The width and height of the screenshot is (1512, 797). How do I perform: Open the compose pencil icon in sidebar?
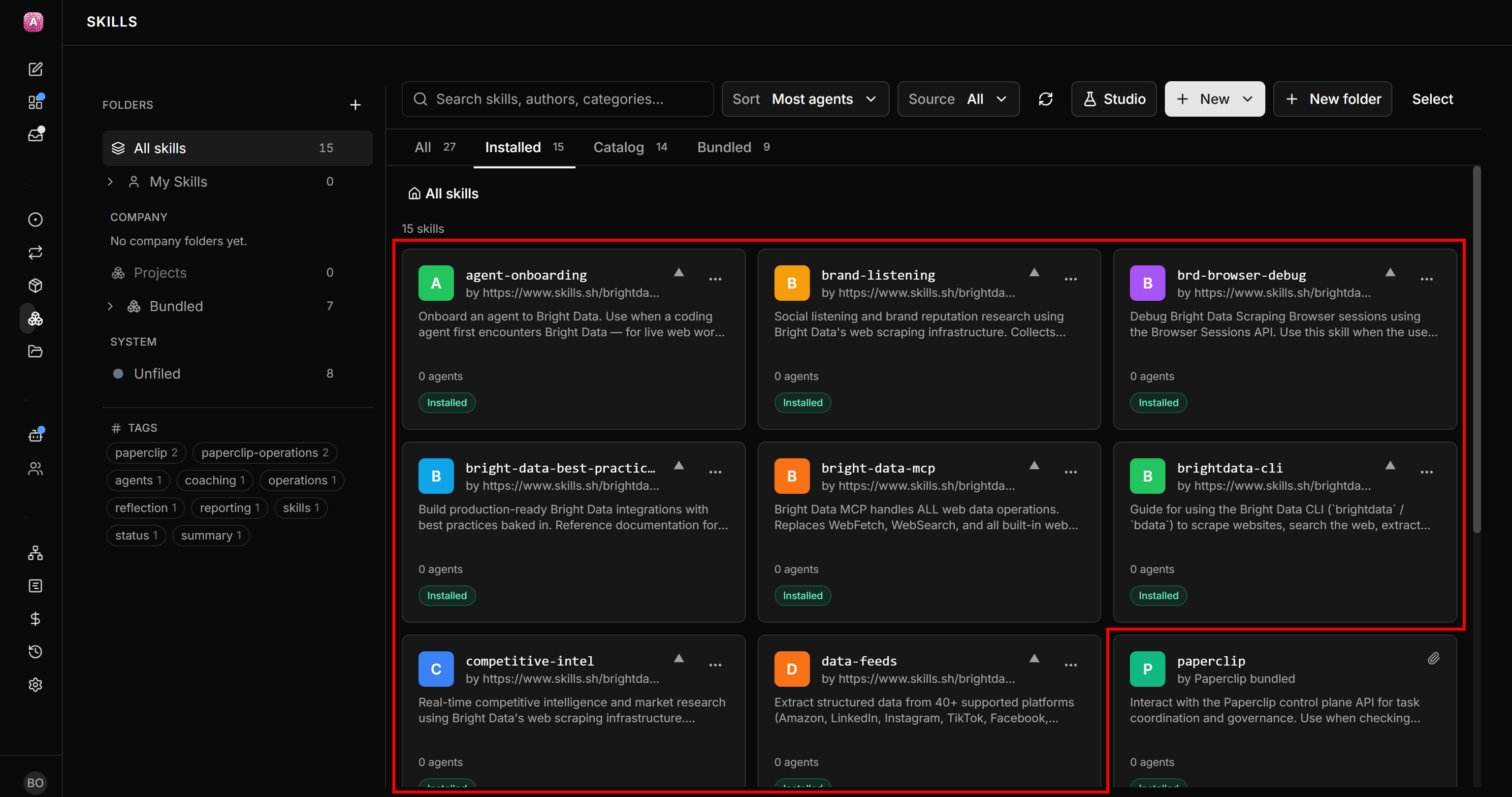(35, 69)
